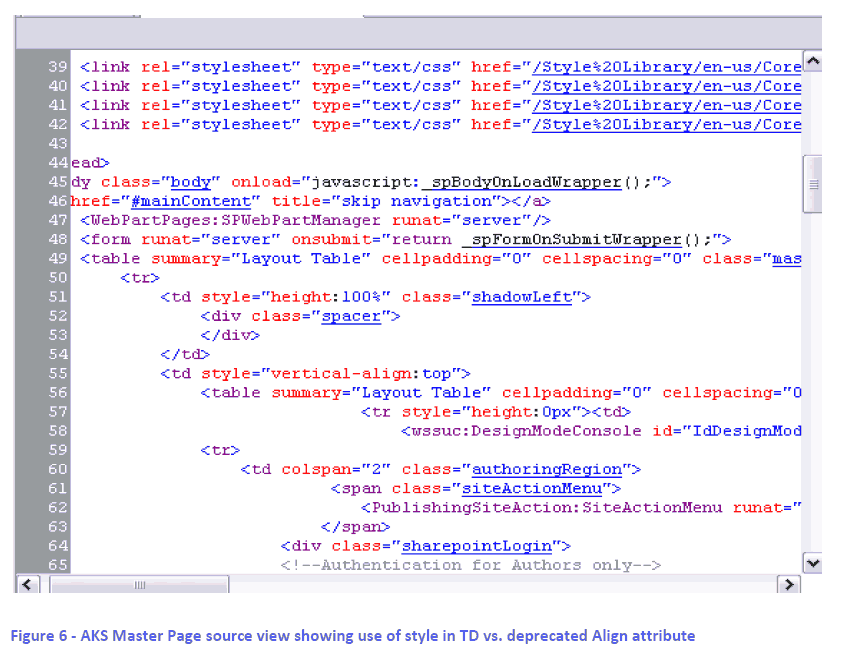Click the closing </span> tag on line 63

[355, 527]
